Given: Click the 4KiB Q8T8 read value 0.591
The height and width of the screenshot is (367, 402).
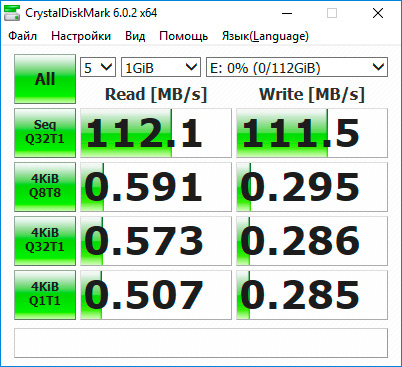Looking at the screenshot, I should coord(156,187).
